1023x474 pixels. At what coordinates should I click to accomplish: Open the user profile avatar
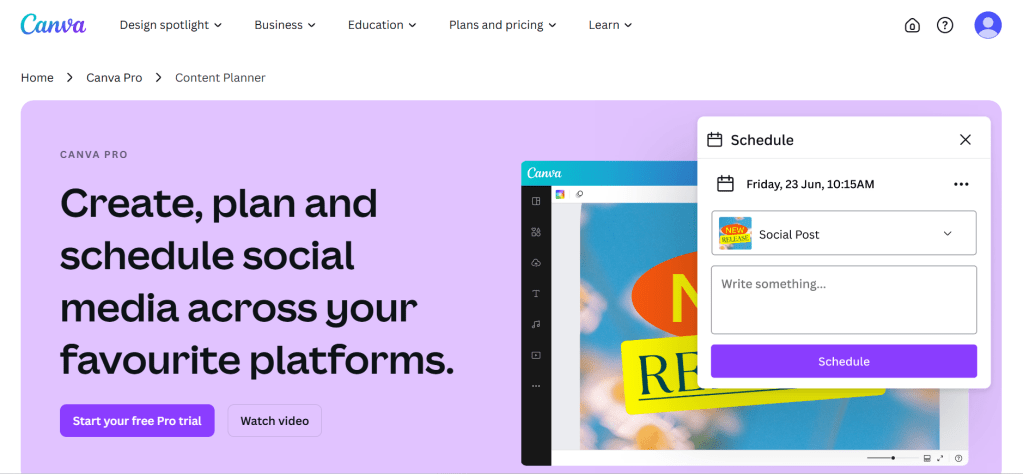pyautogui.click(x=988, y=25)
